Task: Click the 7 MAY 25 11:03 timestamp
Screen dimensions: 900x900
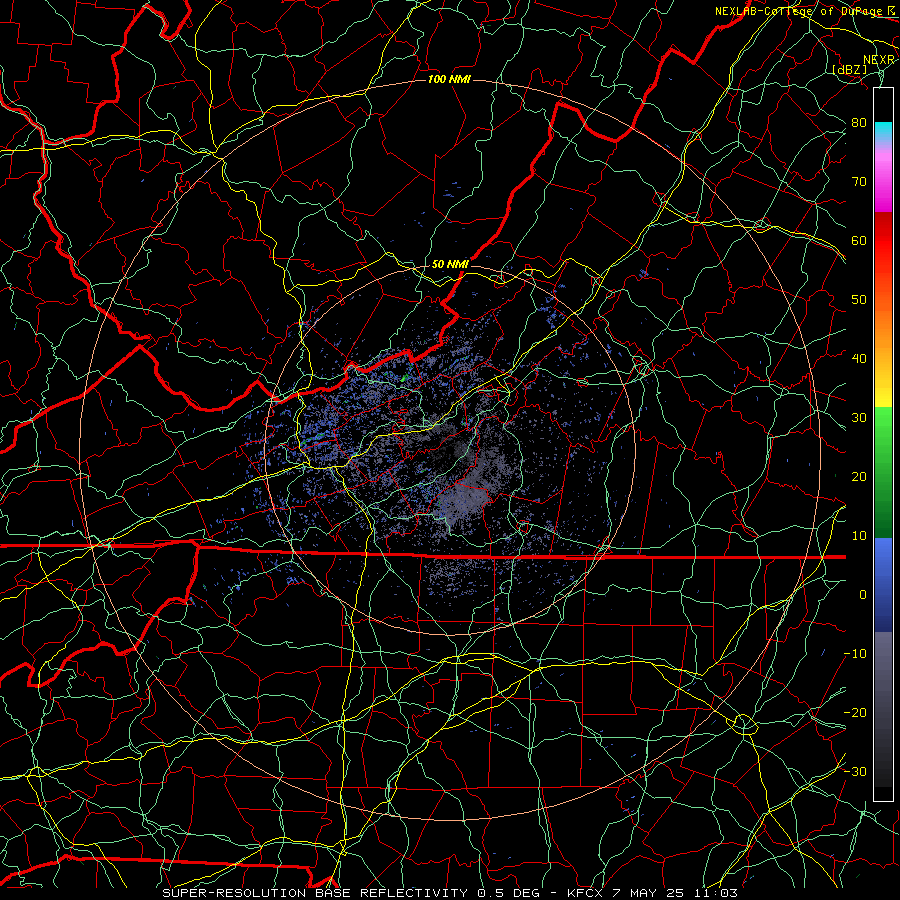Action: [x=674, y=893]
